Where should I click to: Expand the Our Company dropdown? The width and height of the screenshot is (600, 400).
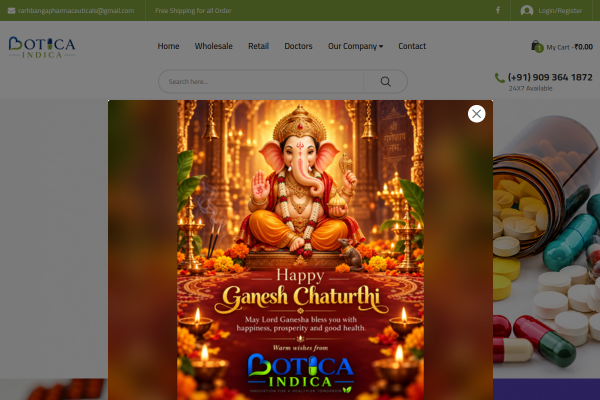coord(355,46)
